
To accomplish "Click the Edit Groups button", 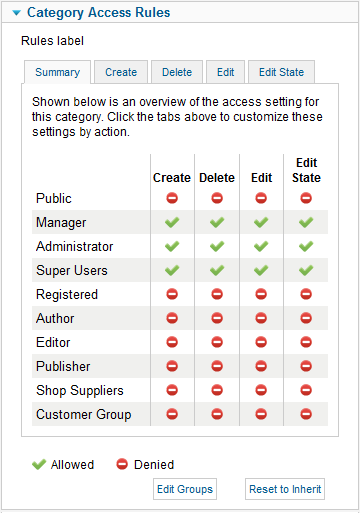I will click(185, 489).
